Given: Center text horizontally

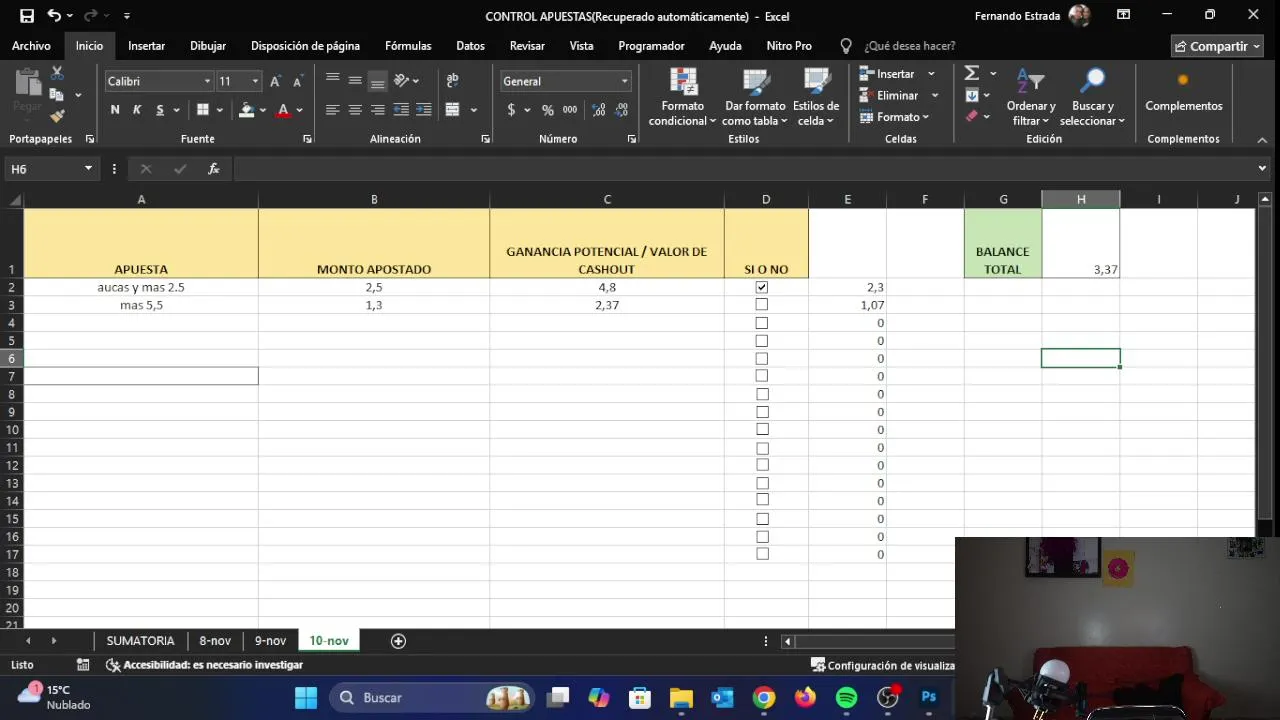Looking at the screenshot, I should (355, 110).
